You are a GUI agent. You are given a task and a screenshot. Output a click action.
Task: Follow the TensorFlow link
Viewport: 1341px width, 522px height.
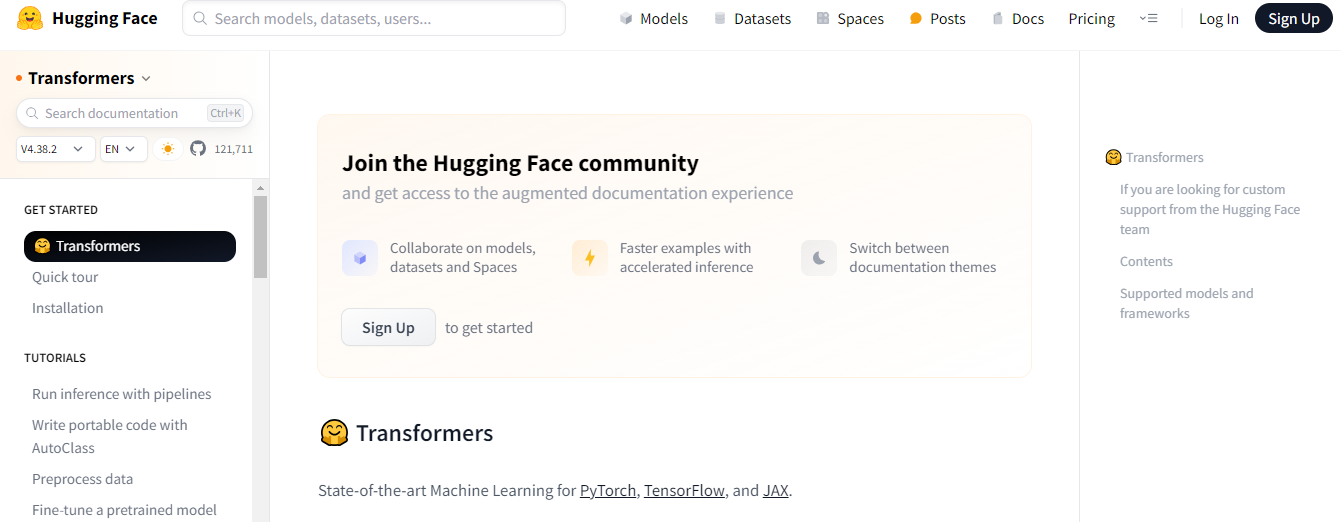click(x=684, y=491)
